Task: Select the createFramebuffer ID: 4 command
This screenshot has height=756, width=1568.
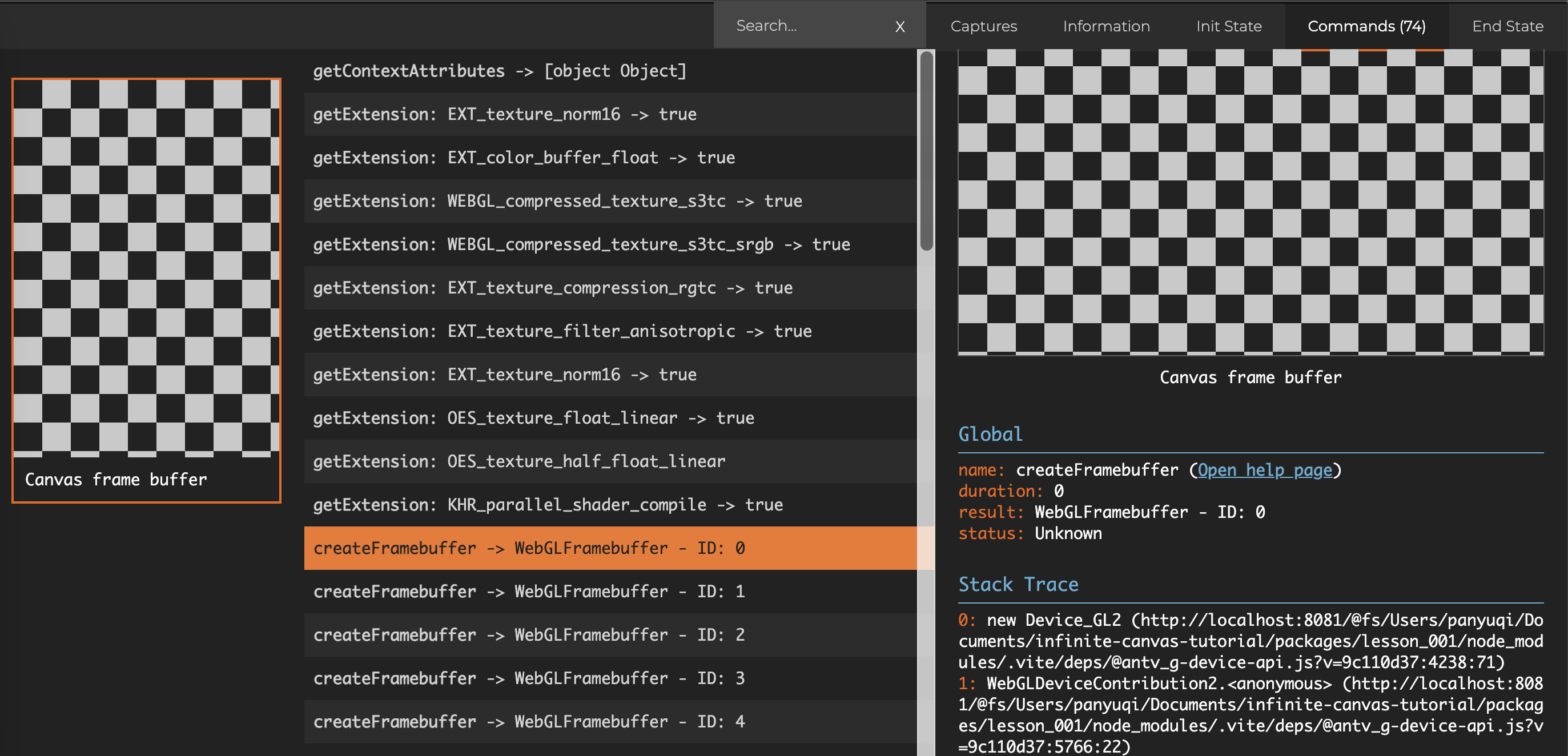Action: pyautogui.click(x=609, y=721)
